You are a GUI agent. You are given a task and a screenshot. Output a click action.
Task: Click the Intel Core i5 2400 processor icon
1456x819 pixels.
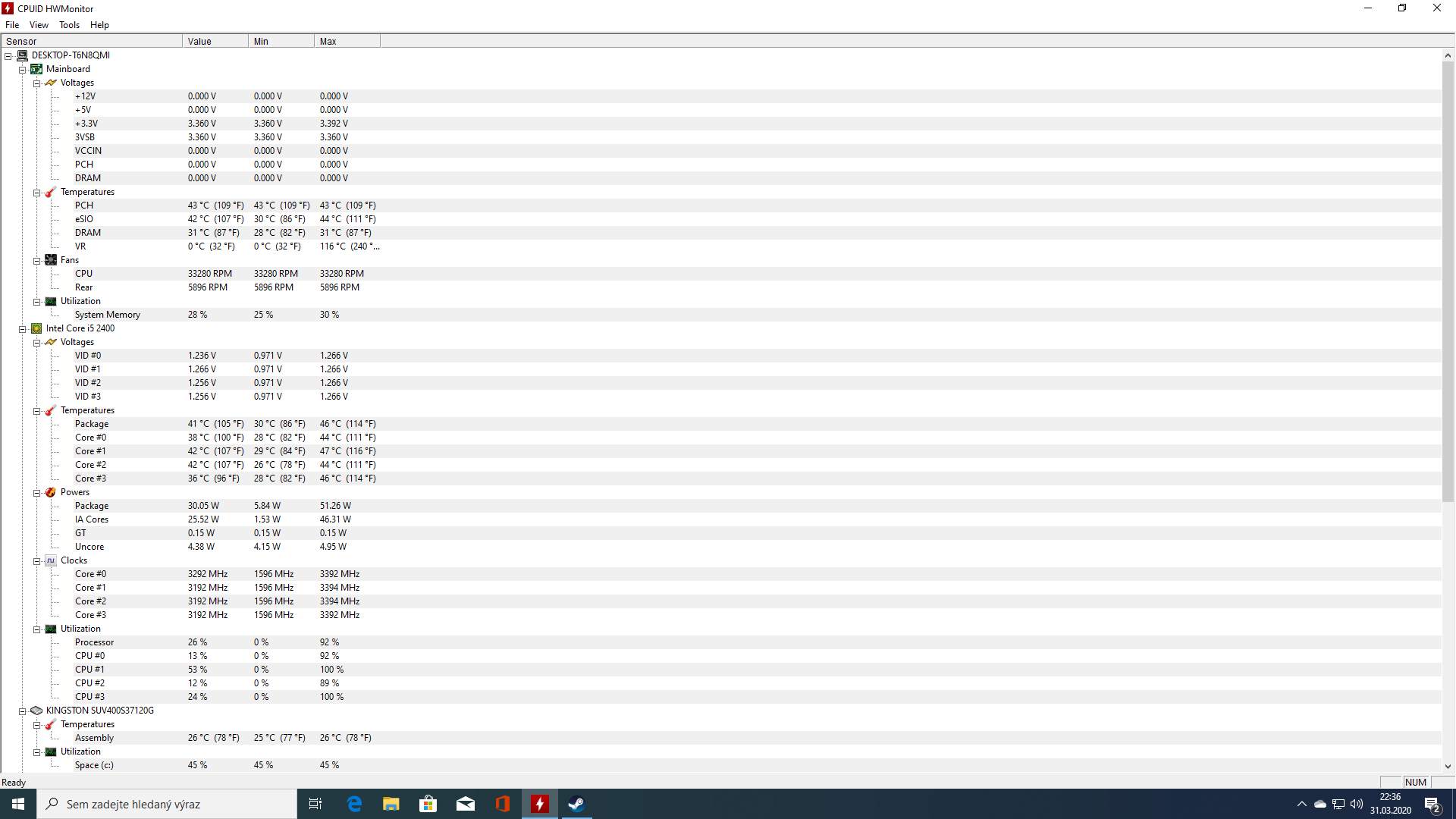pyautogui.click(x=36, y=328)
